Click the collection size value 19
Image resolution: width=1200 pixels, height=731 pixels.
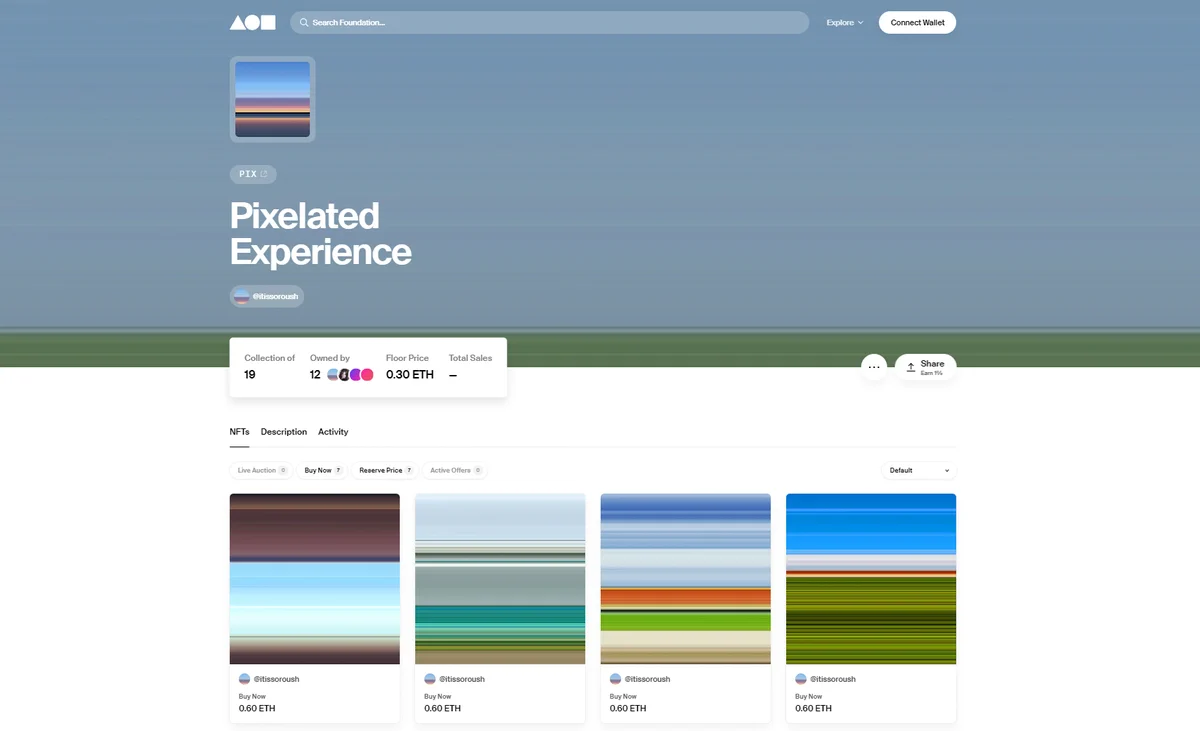tap(250, 374)
